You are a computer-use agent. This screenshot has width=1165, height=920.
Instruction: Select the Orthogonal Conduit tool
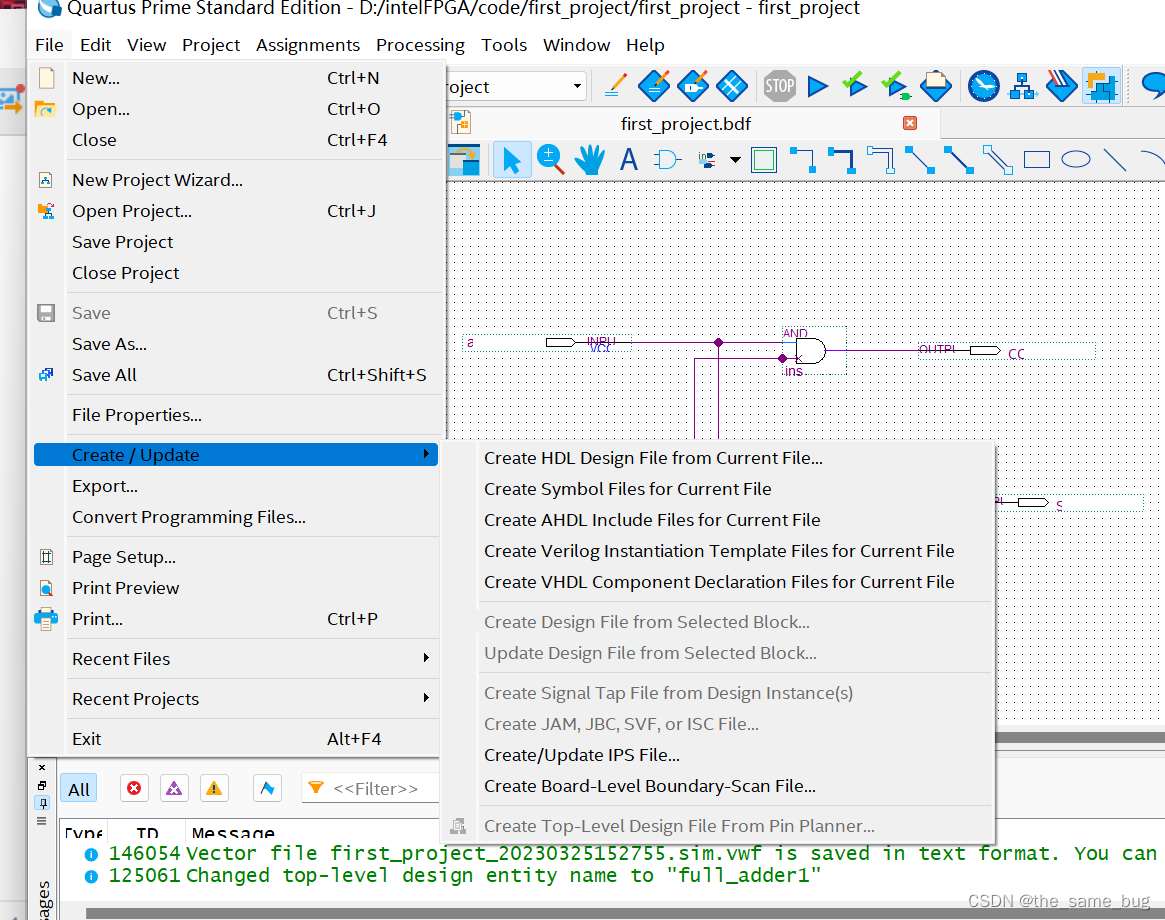[880, 160]
